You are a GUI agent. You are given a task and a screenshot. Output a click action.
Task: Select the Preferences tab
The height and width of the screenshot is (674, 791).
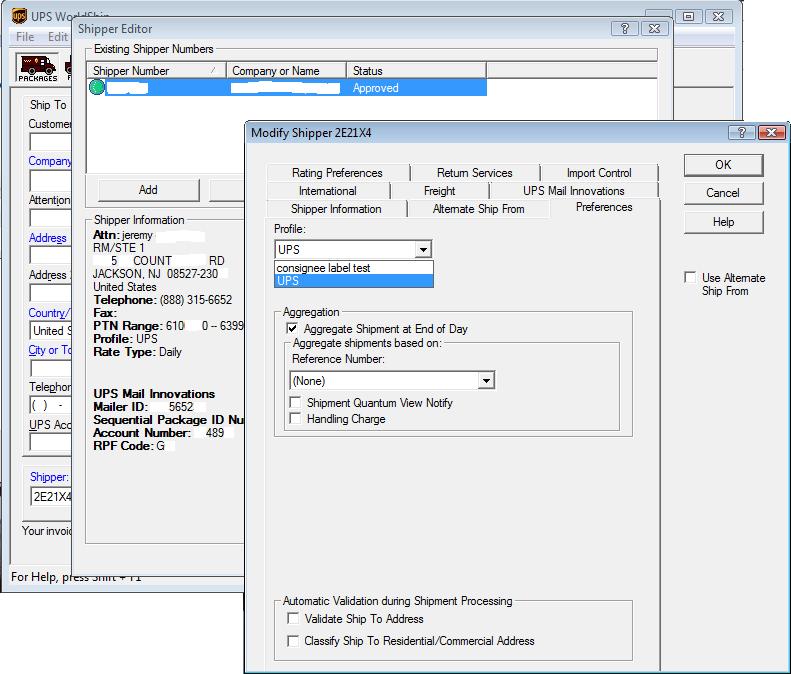[x=604, y=207]
